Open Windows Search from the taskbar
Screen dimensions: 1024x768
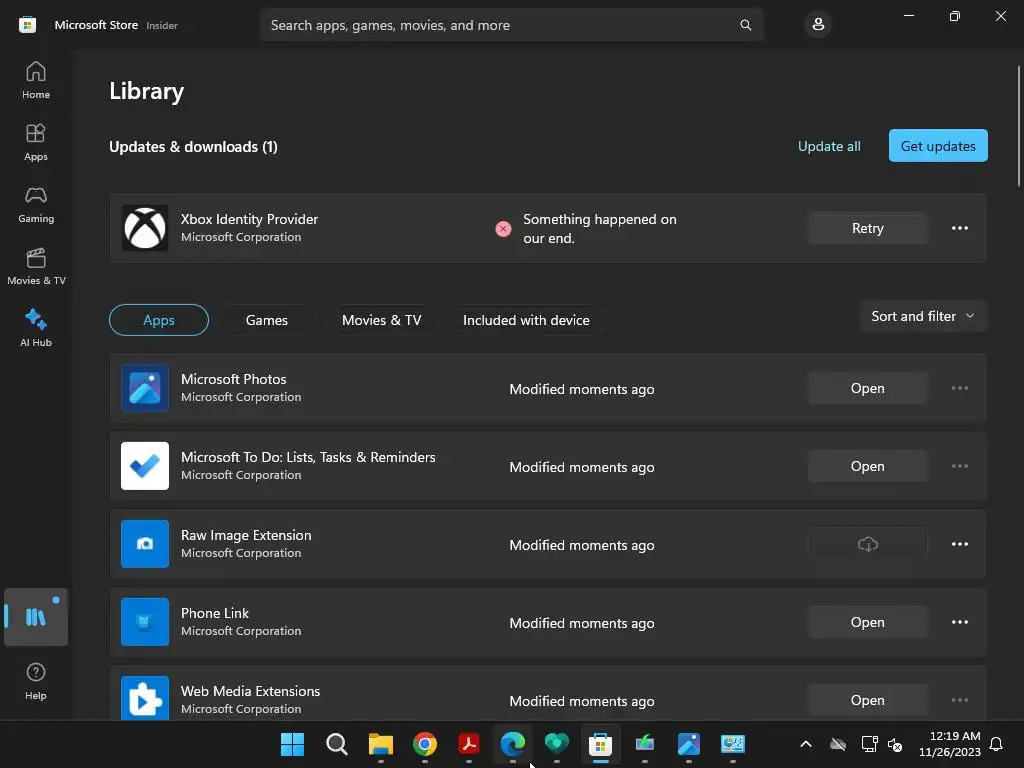click(x=336, y=744)
